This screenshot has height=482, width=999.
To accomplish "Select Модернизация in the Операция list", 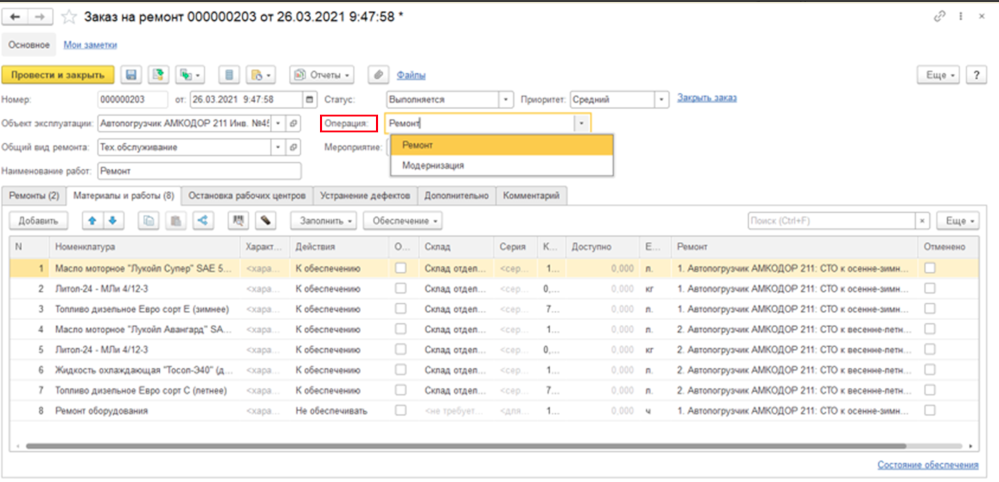I will [502, 165].
